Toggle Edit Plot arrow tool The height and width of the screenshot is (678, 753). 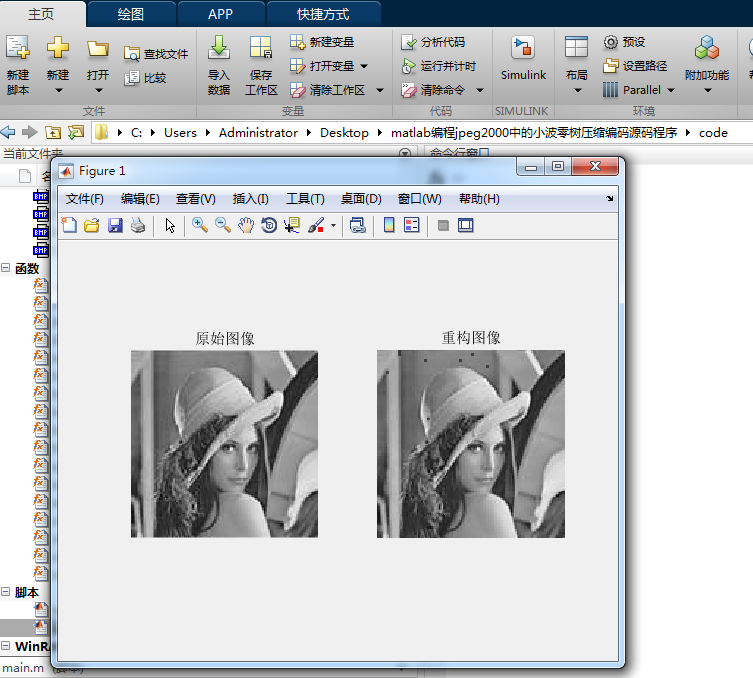click(170, 225)
